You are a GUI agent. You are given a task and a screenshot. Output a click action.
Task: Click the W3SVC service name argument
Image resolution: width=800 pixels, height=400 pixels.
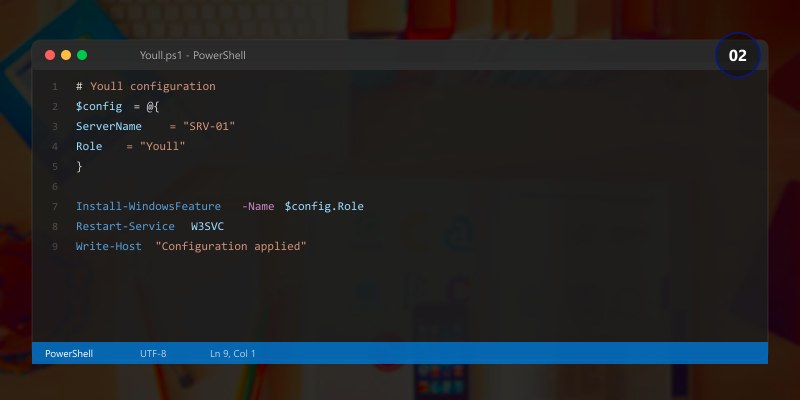[208, 226]
